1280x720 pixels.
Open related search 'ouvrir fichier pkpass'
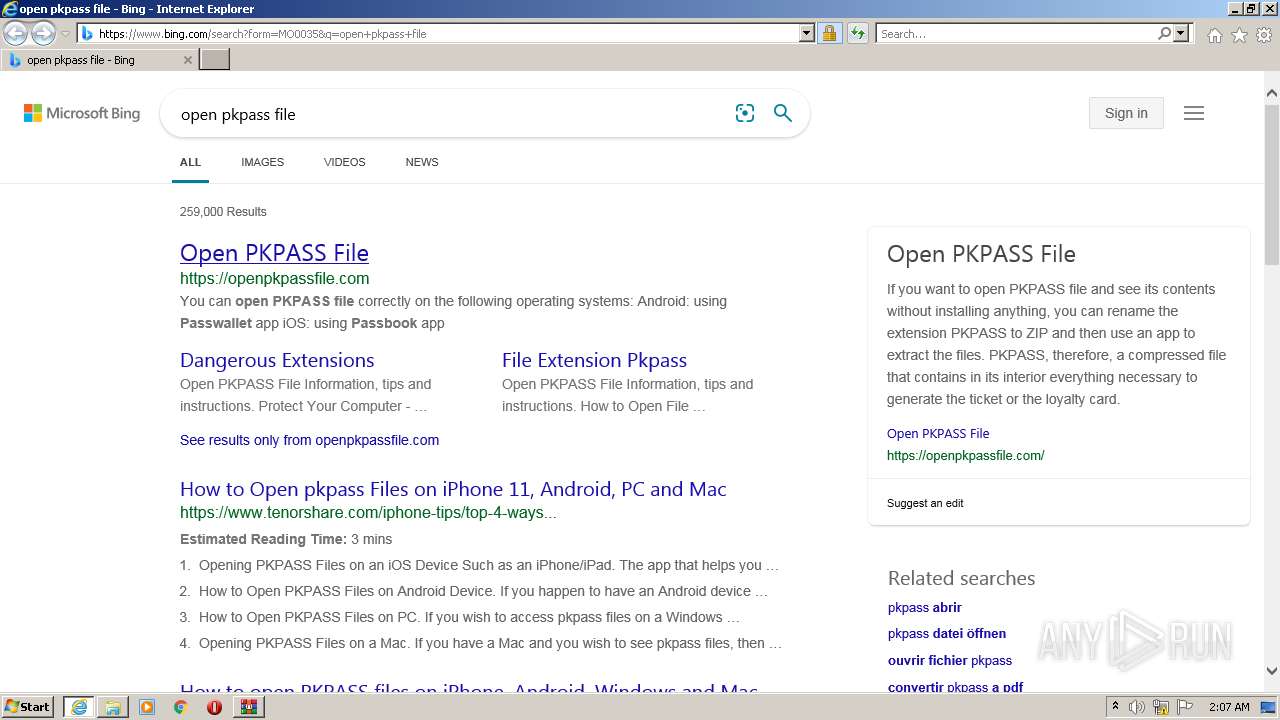(x=950, y=660)
